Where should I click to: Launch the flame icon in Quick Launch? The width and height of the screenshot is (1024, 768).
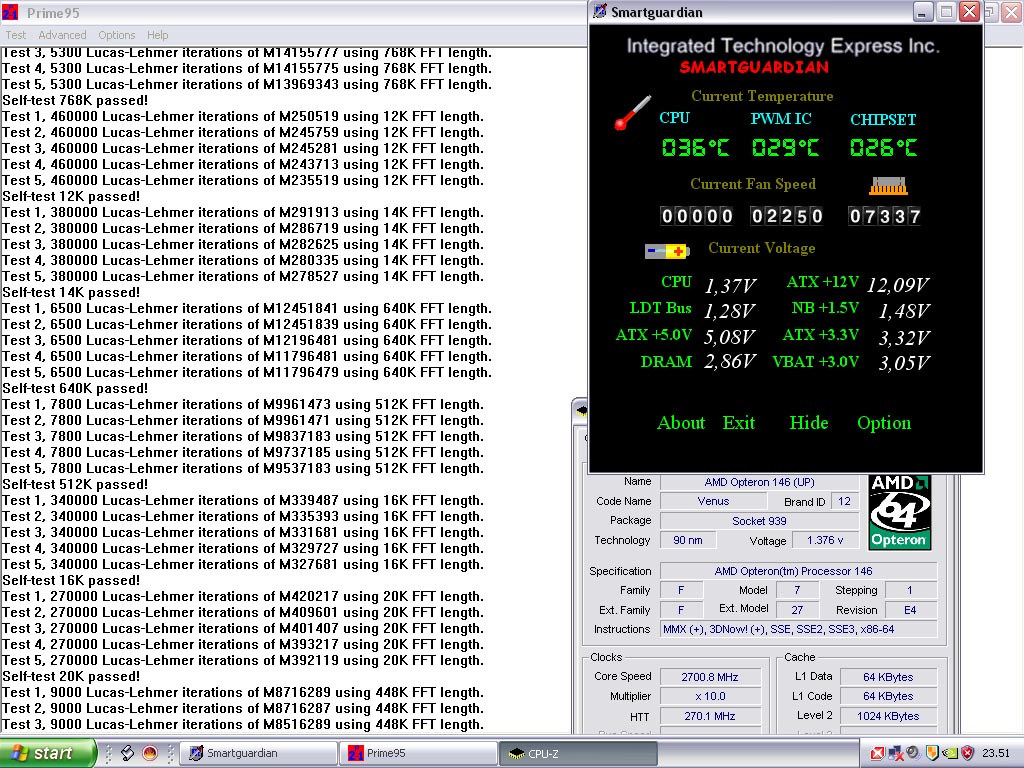pos(150,753)
